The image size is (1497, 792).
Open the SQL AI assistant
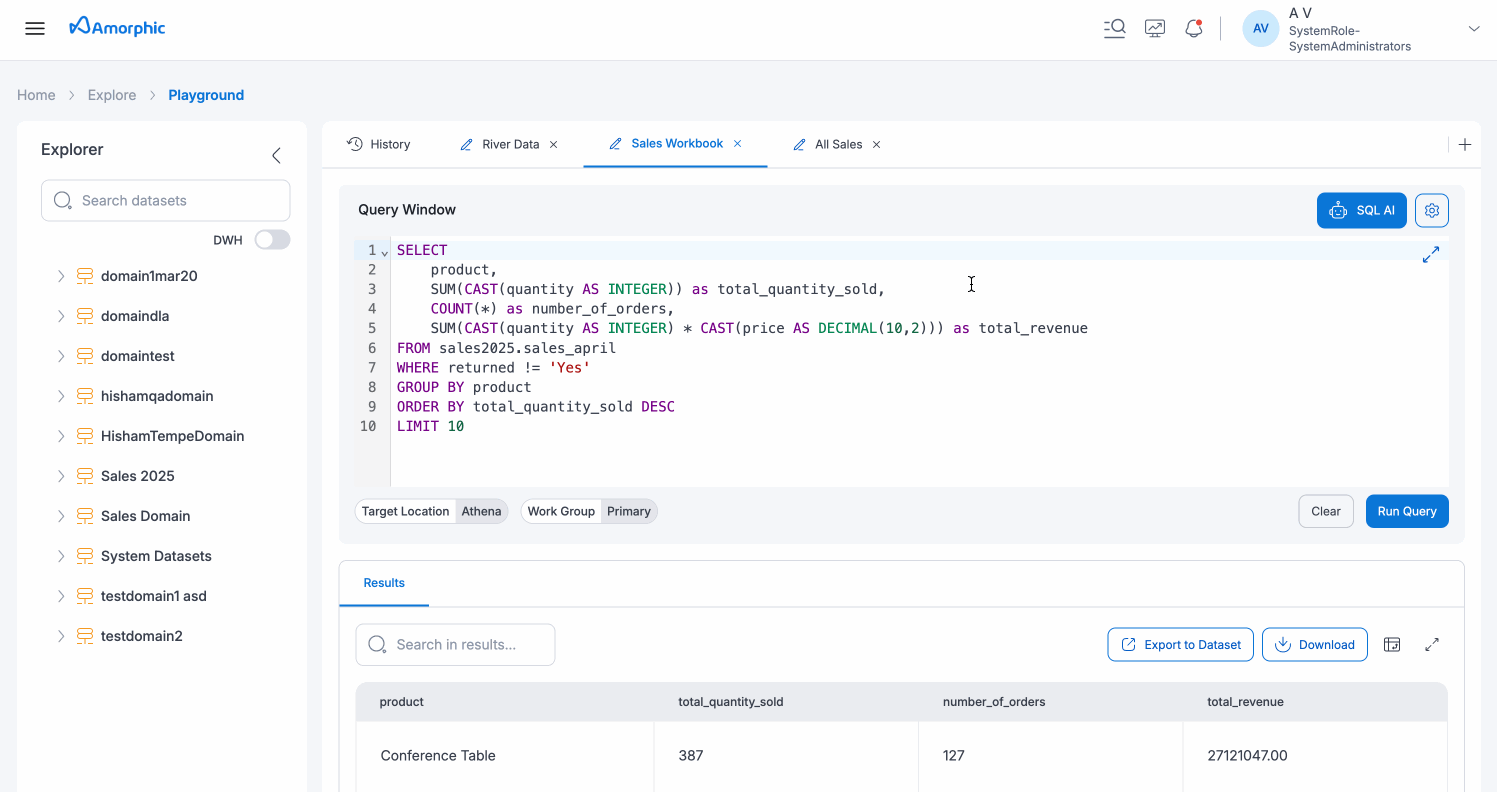pos(1361,210)
